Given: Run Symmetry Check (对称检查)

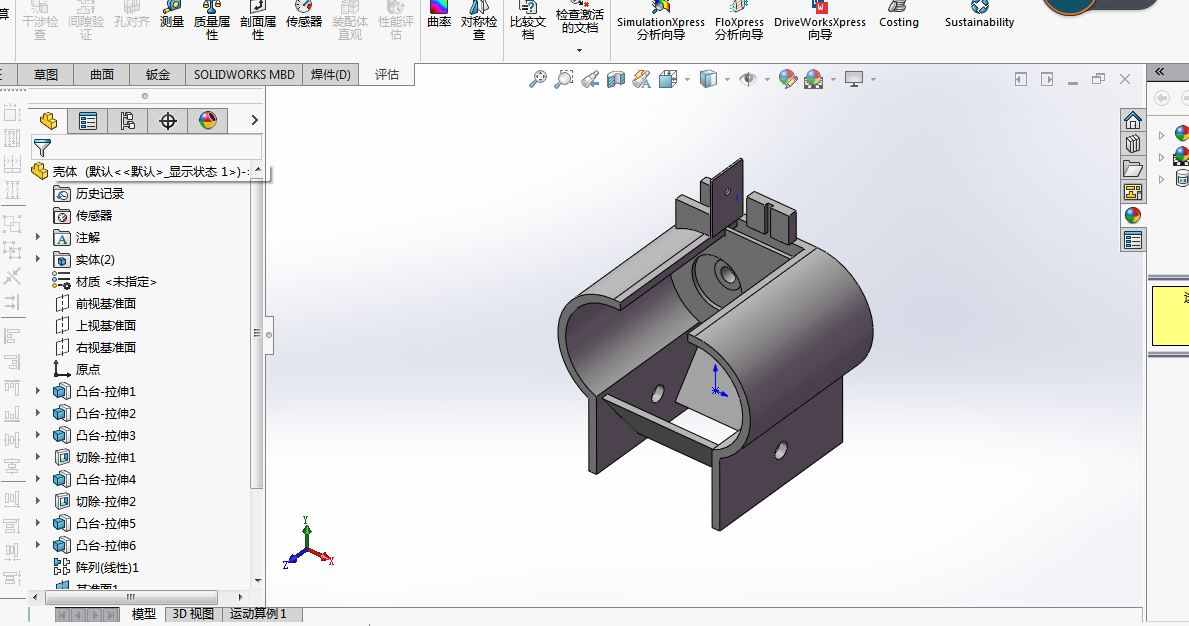Looking at the screenshot, I should click(x=479, y=21).
